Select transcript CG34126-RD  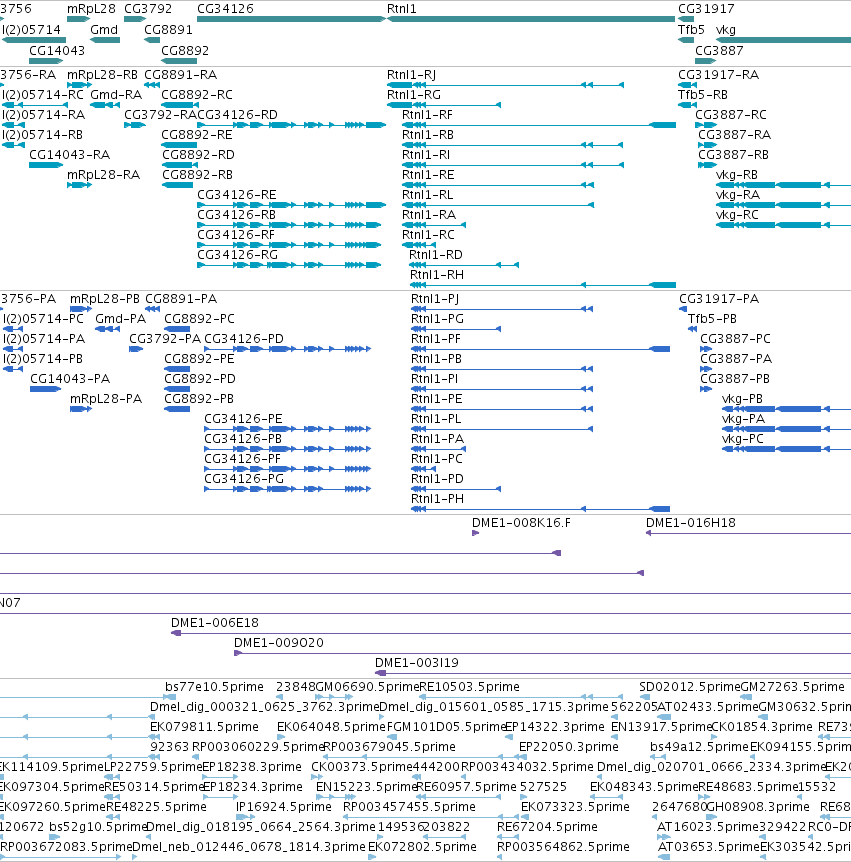point(237,115)
